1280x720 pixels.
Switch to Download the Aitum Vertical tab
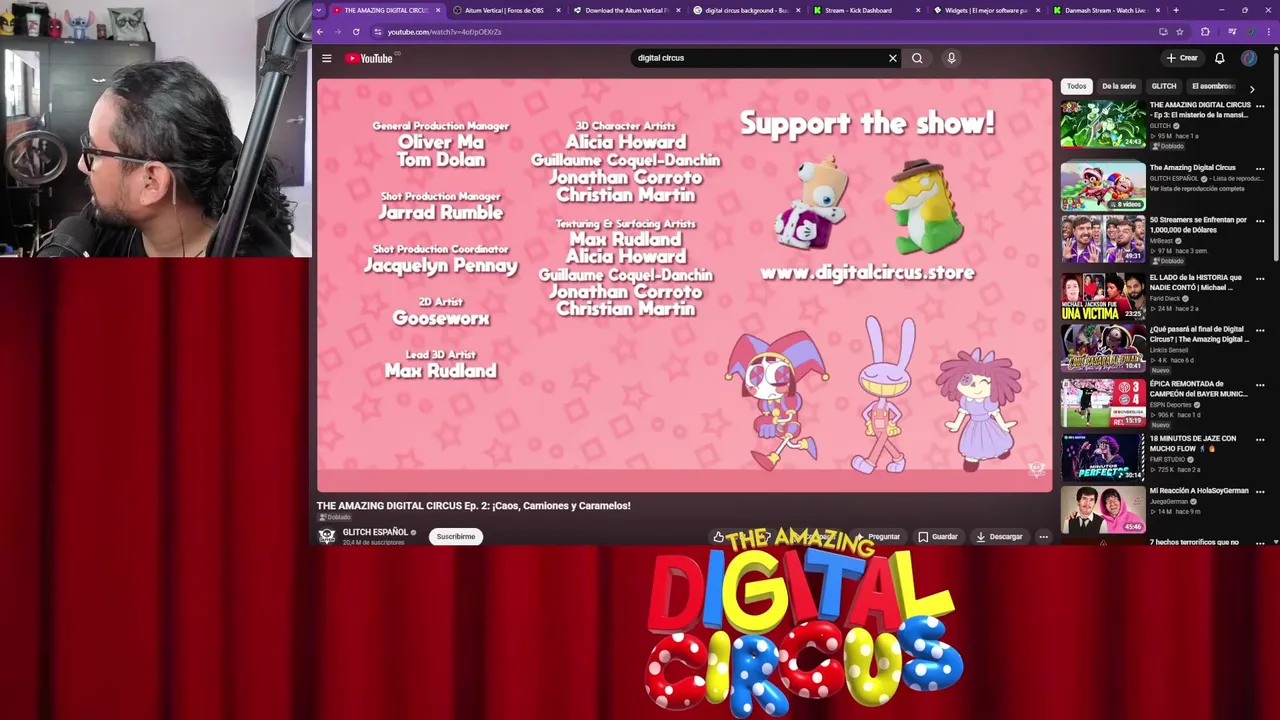(626, 10)
